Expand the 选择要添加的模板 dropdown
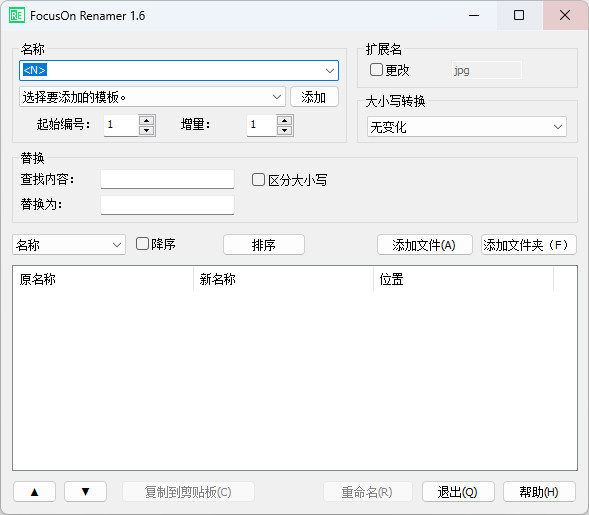Viewport: 589px width, 515px height. 277,97
